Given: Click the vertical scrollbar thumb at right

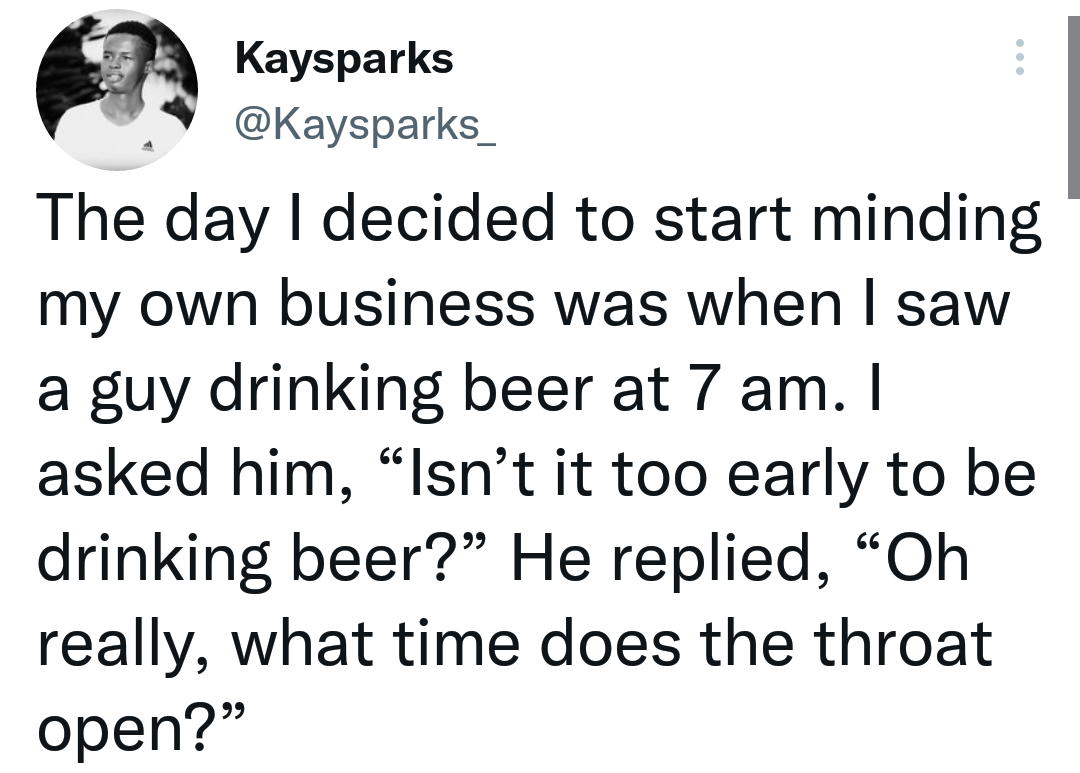Looking at the screenshot, I should (1073, 107).
